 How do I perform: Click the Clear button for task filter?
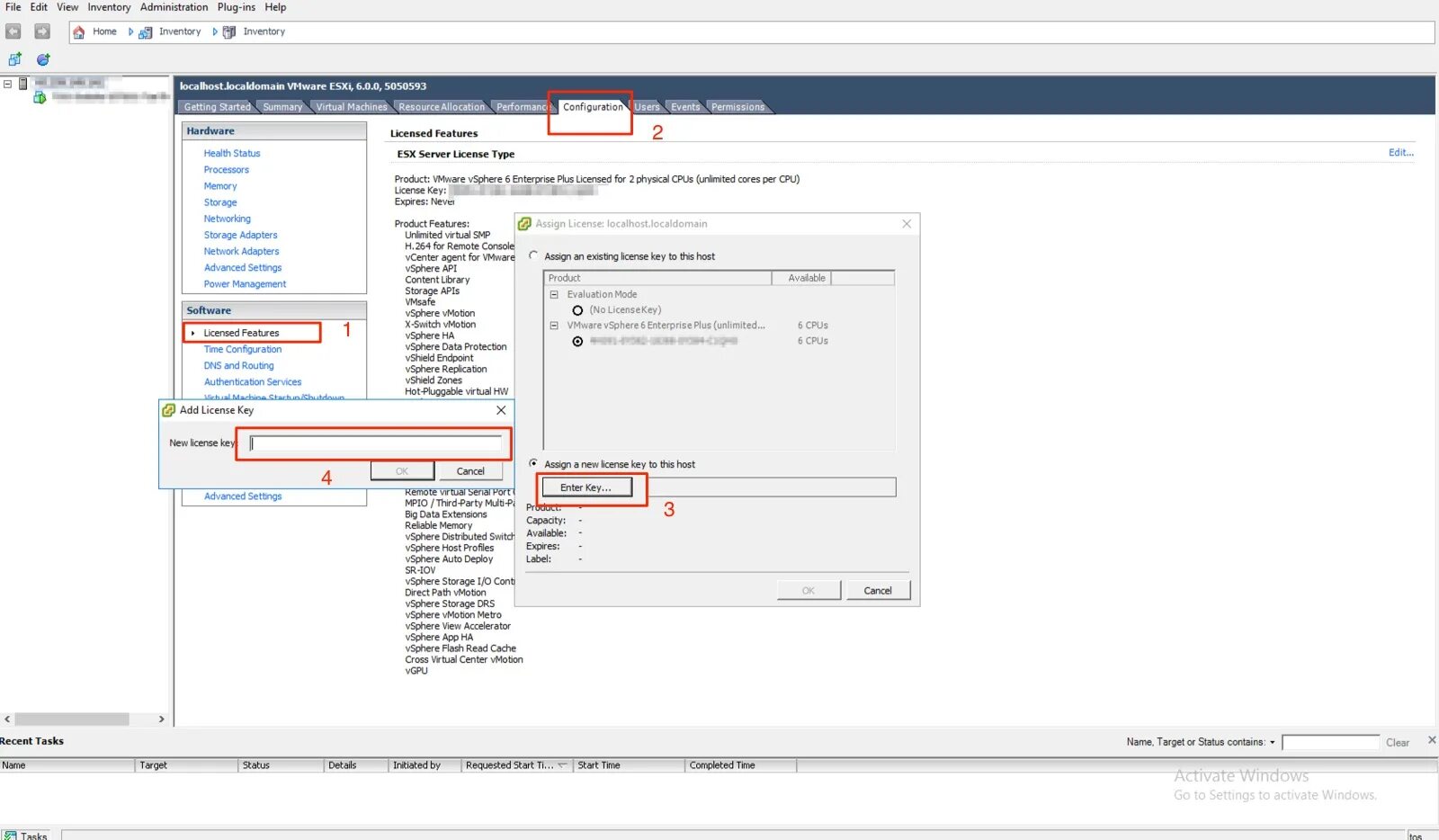click(1398, 743)
